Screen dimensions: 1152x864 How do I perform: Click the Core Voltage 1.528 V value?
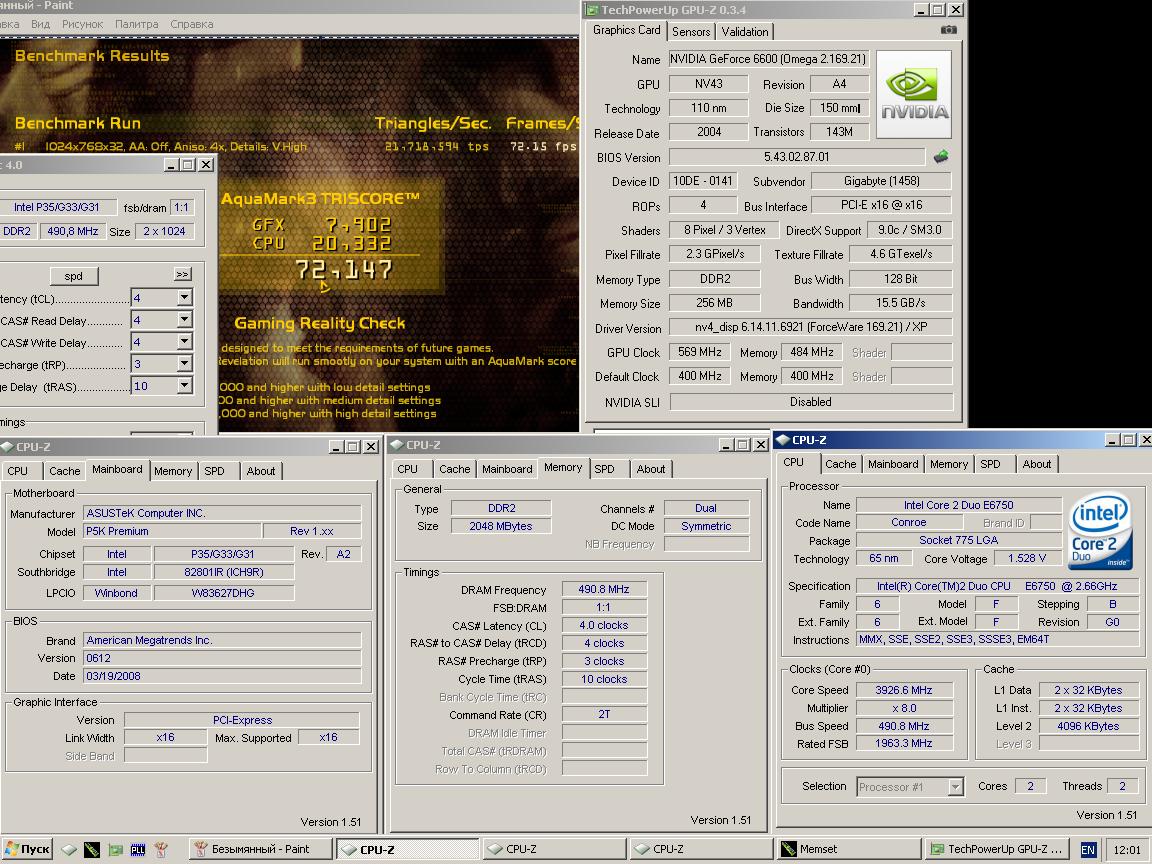coord(1027,558)
